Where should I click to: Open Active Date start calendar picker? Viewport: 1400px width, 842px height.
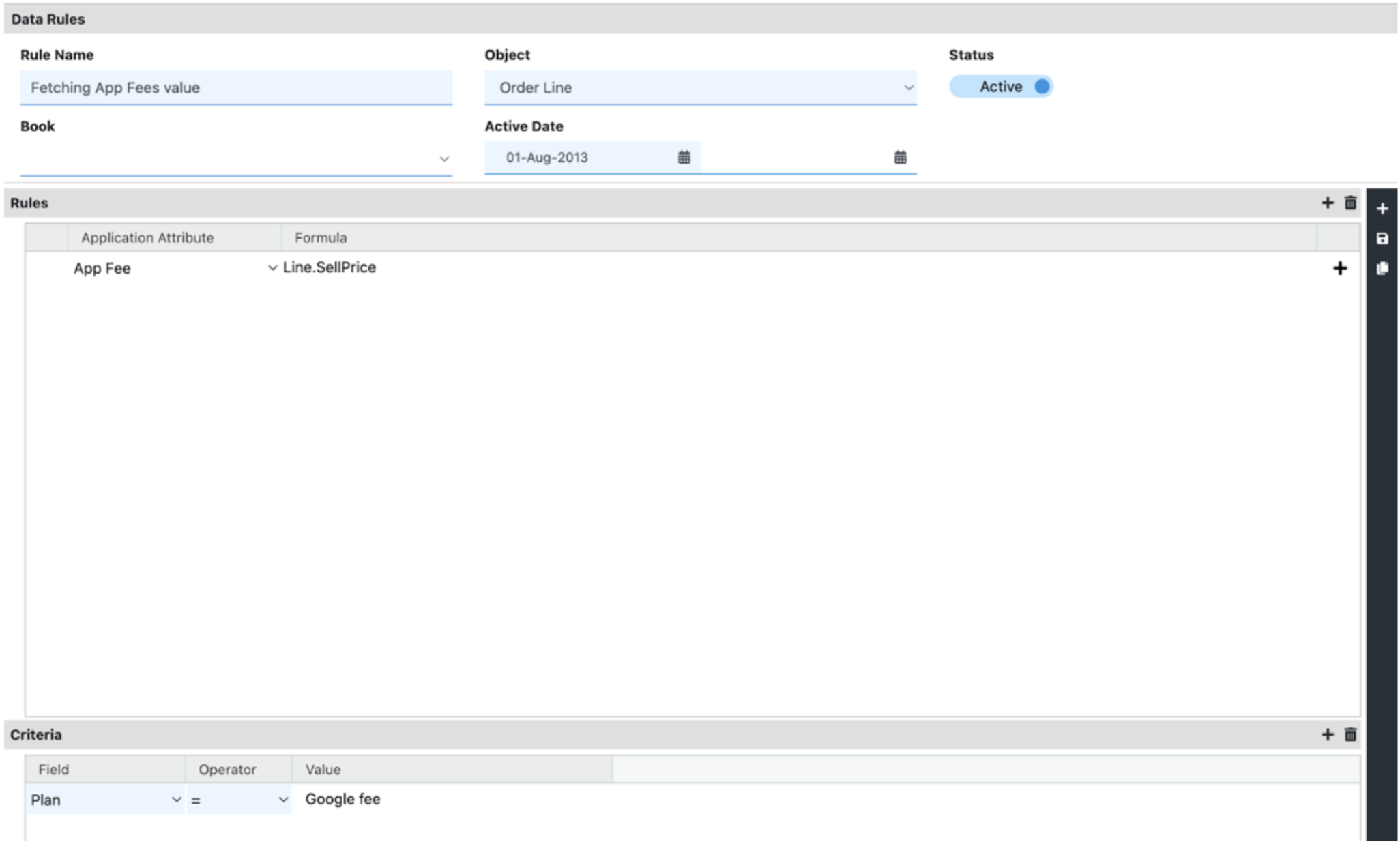tap(684, 158)
